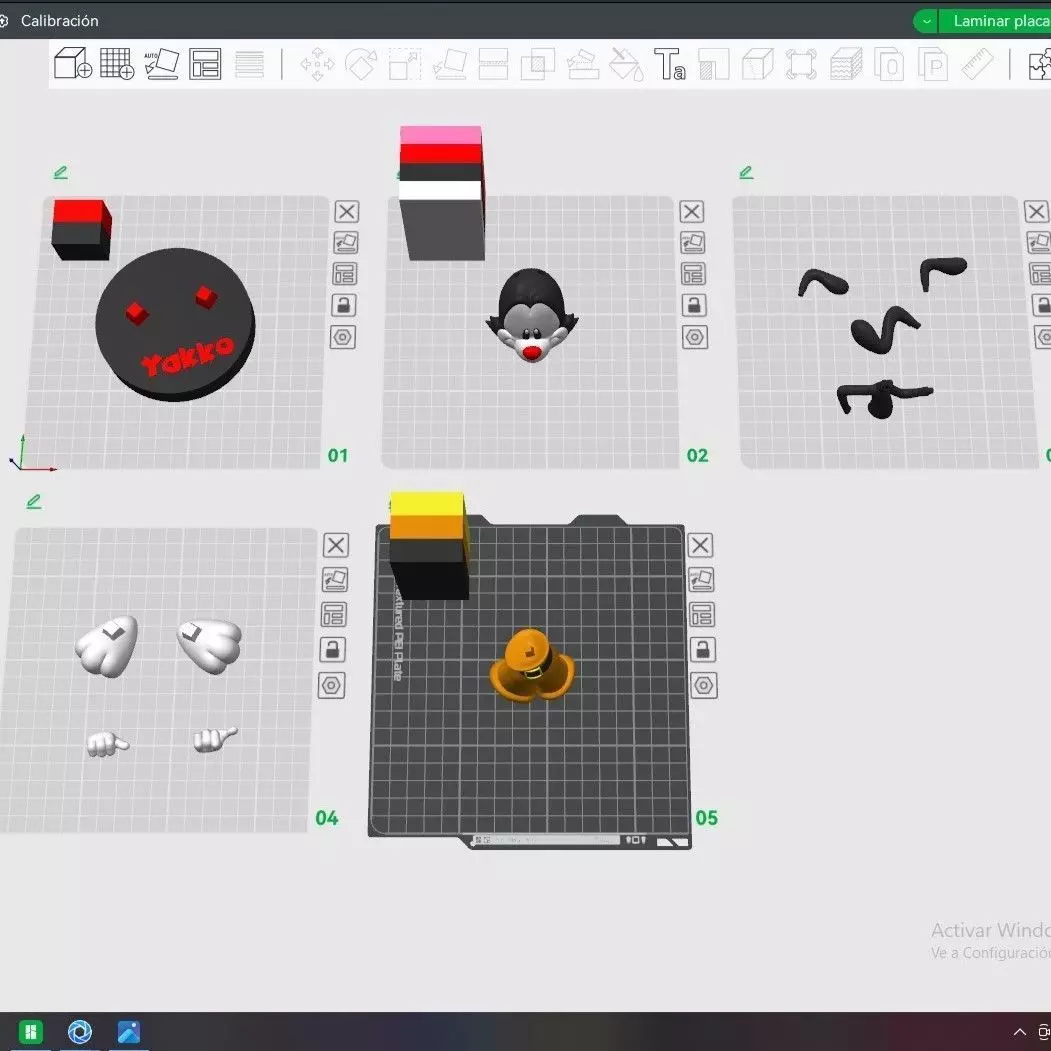Open plate 04 settings hexagon icon

[x=331, y=686]
